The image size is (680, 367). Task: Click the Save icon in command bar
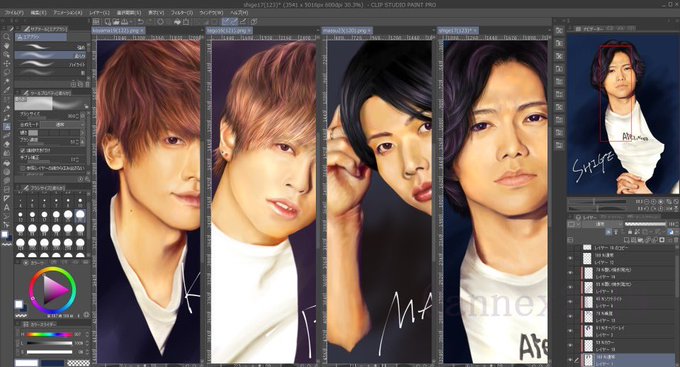(125, 21)
